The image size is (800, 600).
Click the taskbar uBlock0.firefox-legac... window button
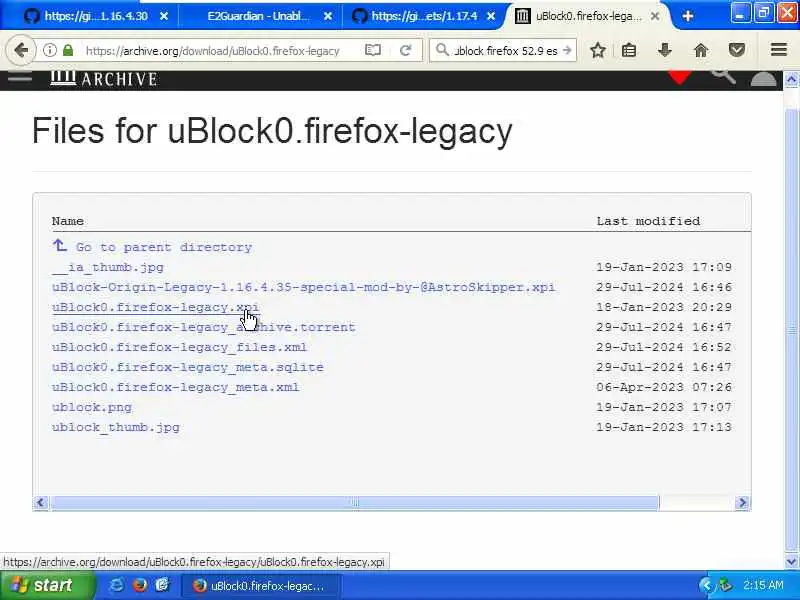pos(260,586)
